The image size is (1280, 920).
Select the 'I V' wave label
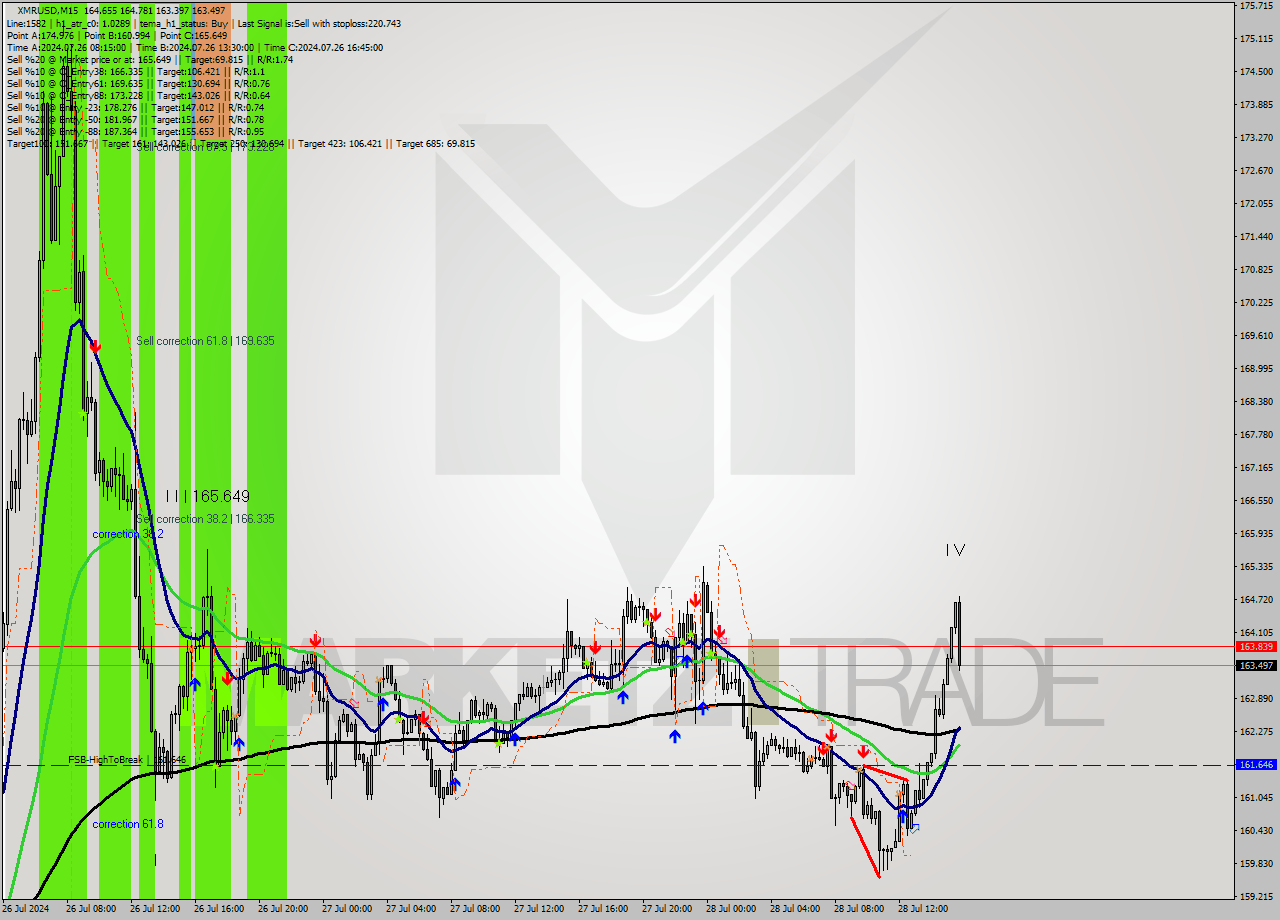955,550
